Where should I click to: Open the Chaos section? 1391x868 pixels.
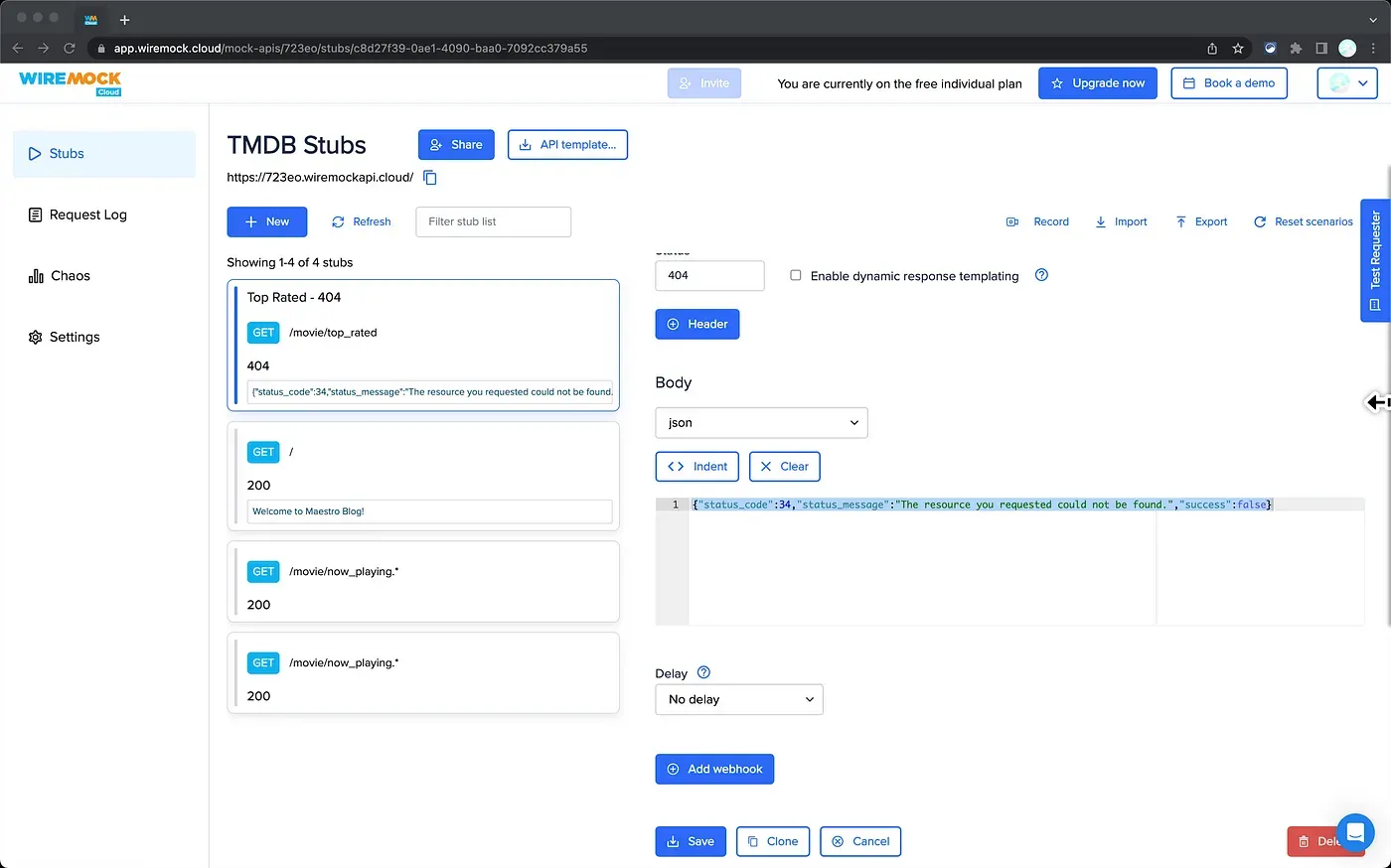(70, 276)
